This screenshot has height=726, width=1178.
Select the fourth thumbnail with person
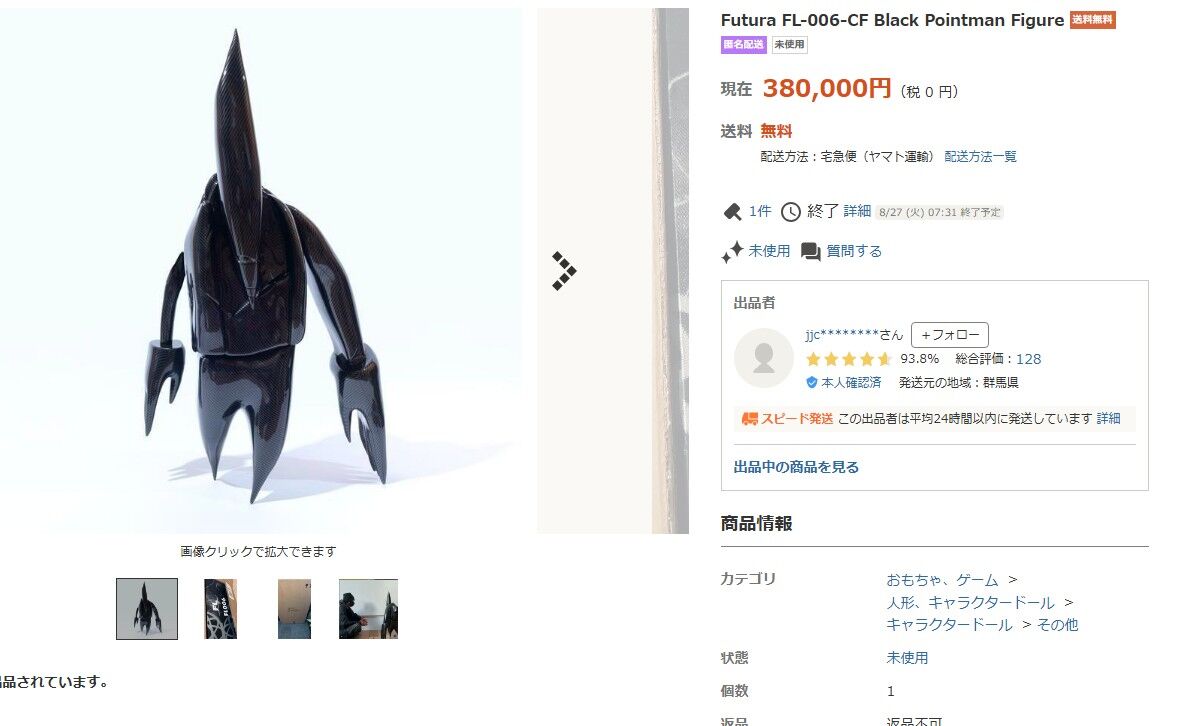pyautogui.click(x=368, y=609)
